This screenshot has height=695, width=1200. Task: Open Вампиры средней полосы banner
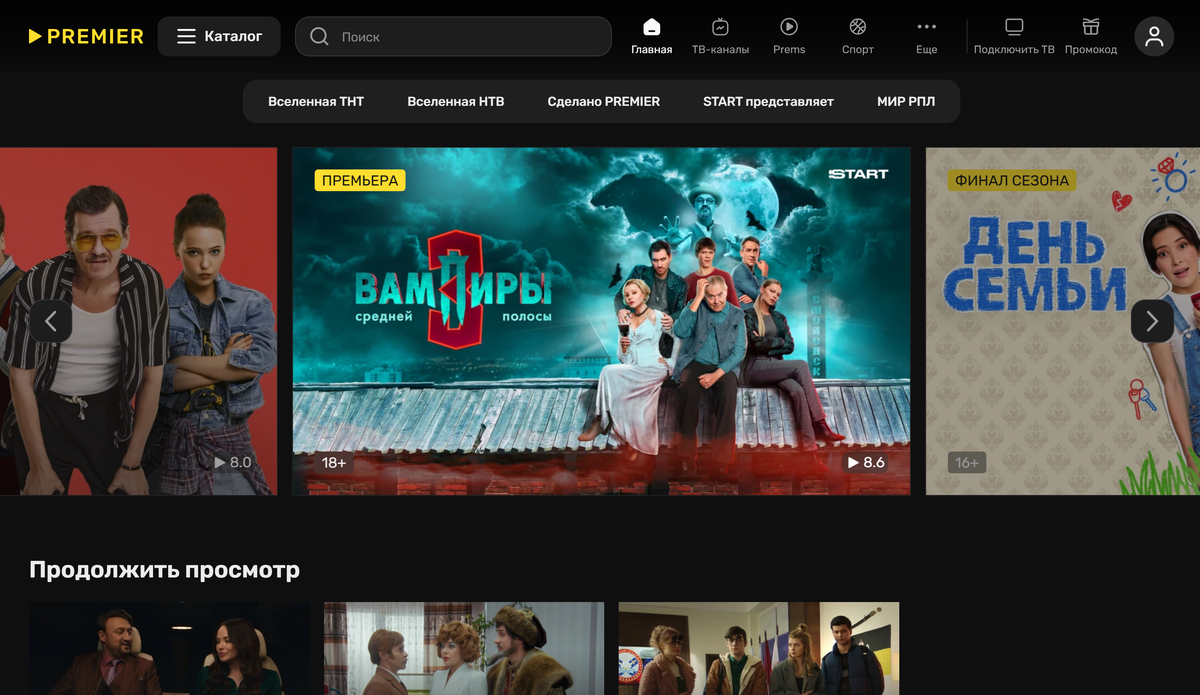601,321
